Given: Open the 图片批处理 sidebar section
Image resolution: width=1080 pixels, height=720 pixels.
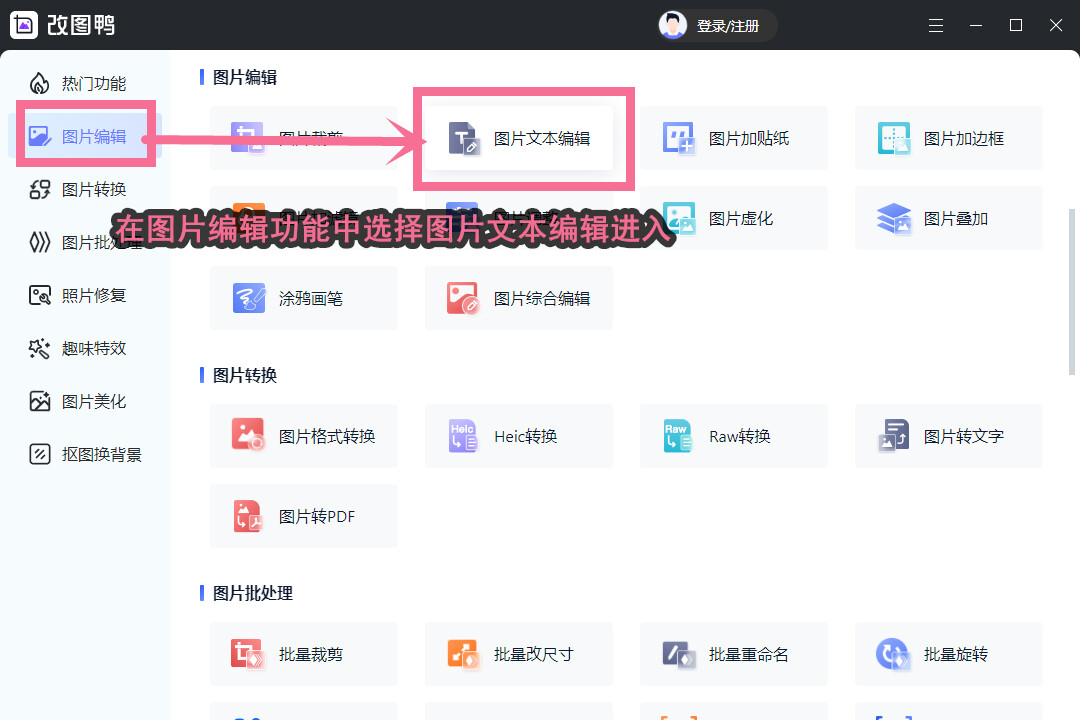Looking at the screenshot, I should tap(84, 243).
